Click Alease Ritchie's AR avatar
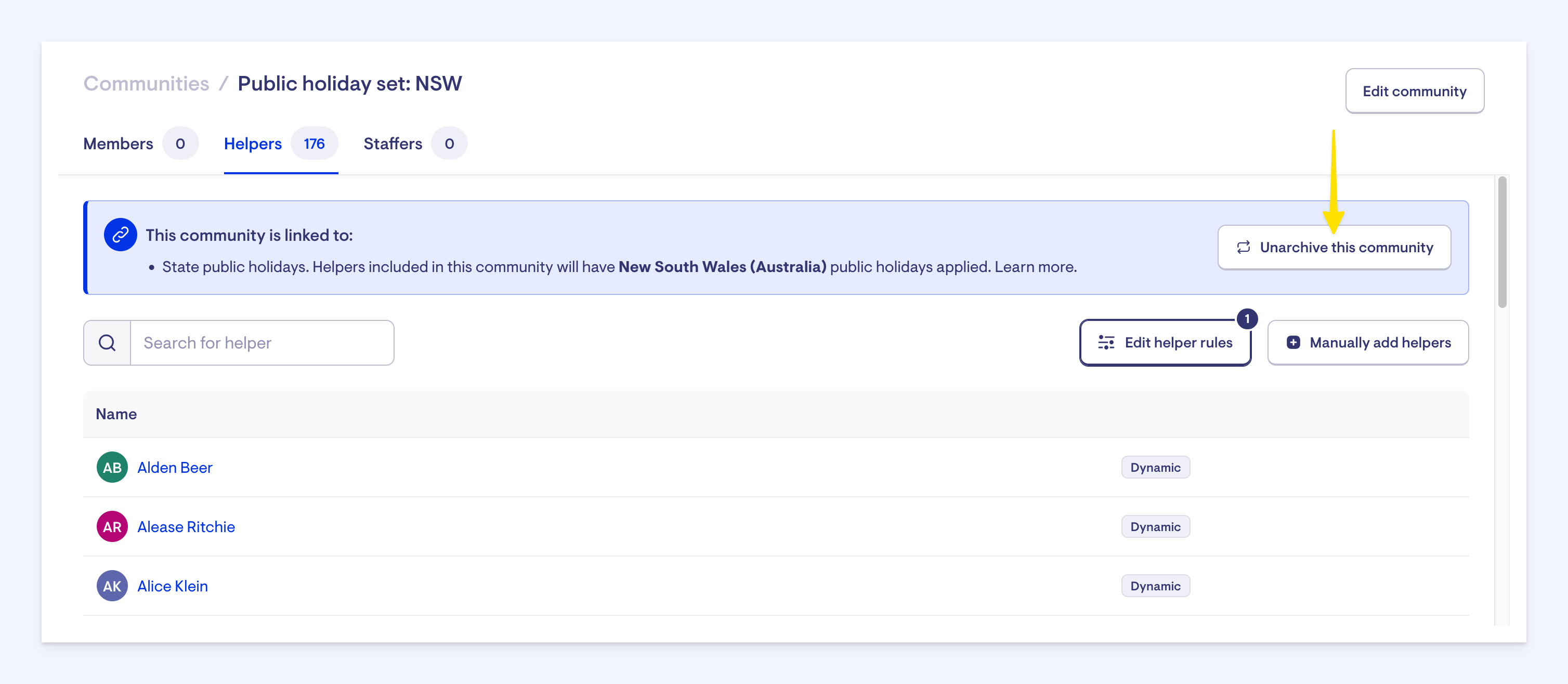This screenshot has height=684, width=1568. click(112, 527)
